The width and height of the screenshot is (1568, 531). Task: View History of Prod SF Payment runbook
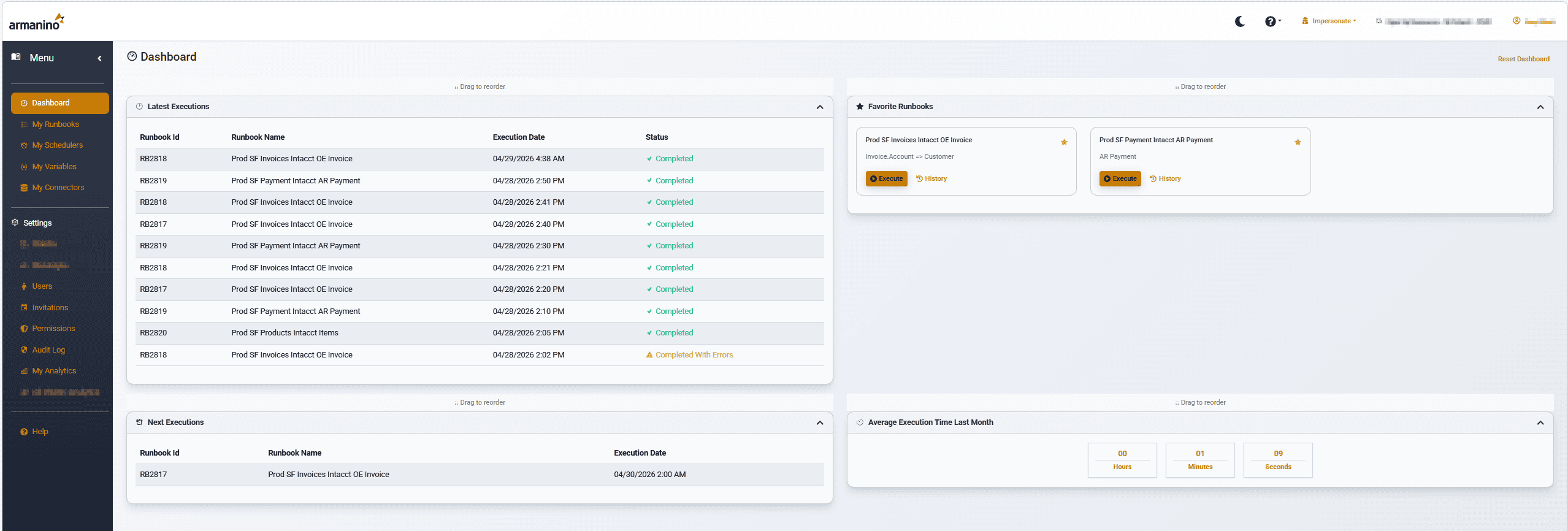click(x=1165, y=179)
